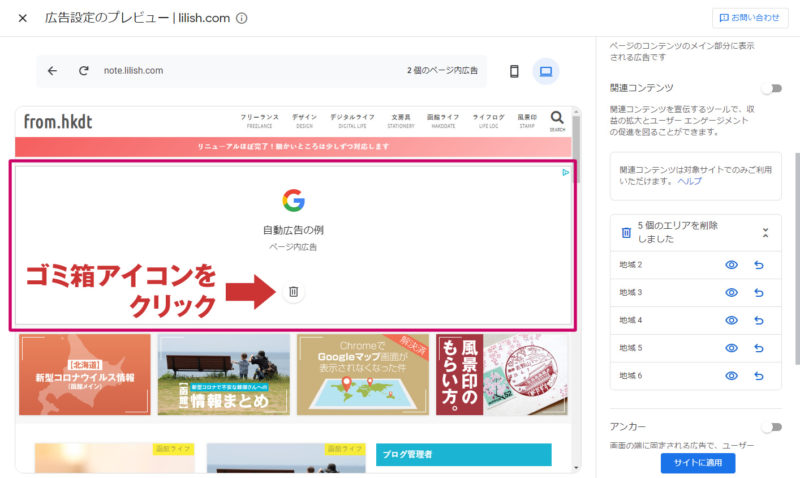
Task: Open the 情報まとめ bench photo thumbnail
Action: [223, 374]
